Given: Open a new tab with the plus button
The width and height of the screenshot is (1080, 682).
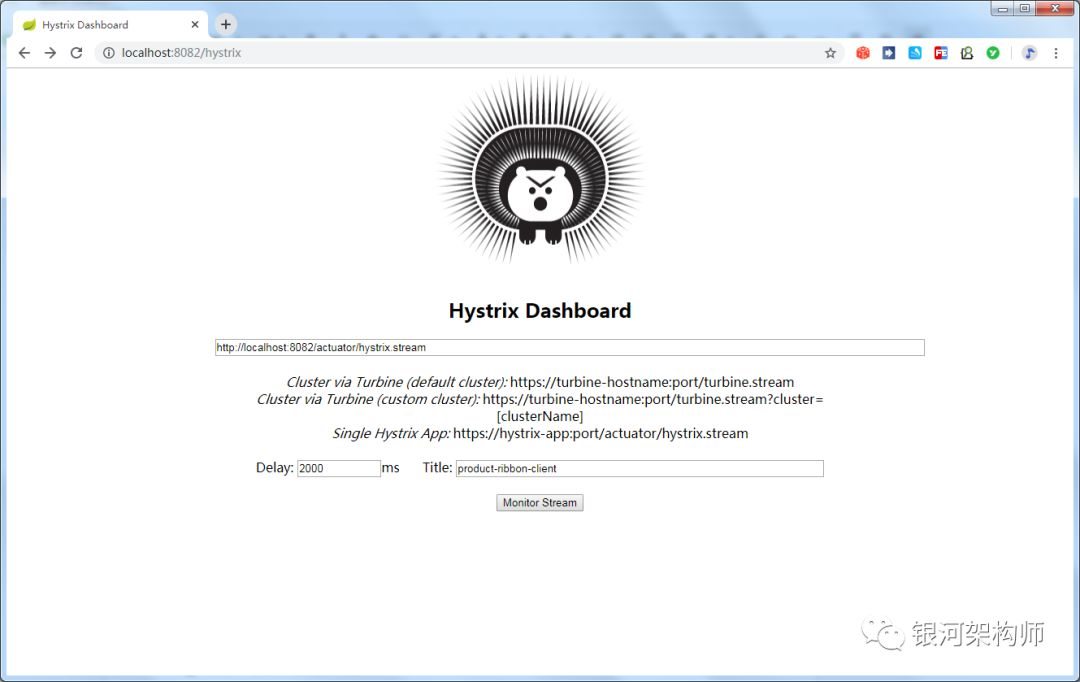Looking at the screenshot, I should tap(225, 25).
